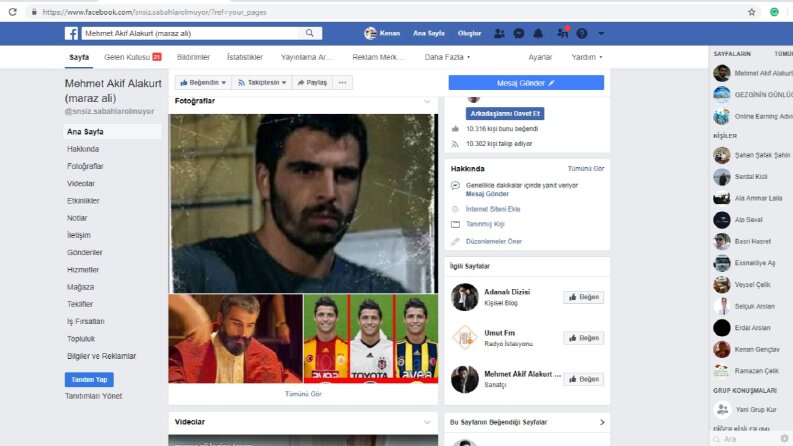Viewport: 793px width, 446px height.
Task: Click the search magnifier icon
Action: click(310, 33)
